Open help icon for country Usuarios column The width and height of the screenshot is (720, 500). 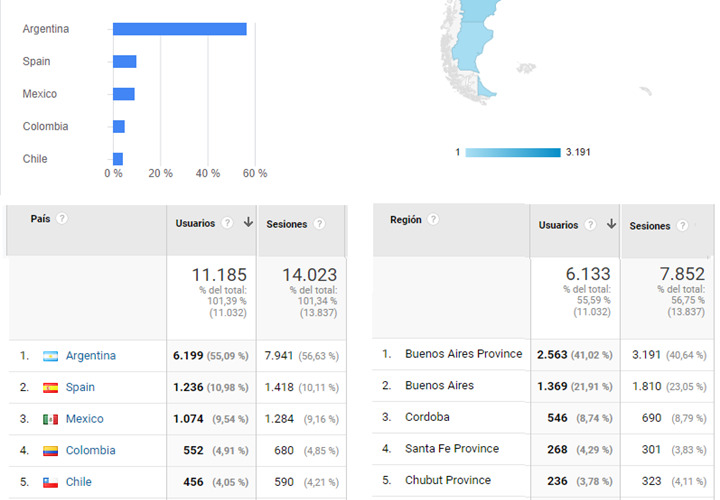227,223
